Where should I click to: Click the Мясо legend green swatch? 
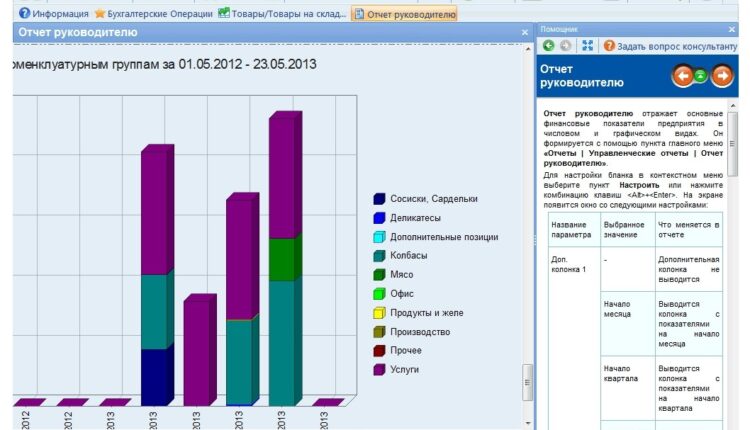tap(379, 275)
